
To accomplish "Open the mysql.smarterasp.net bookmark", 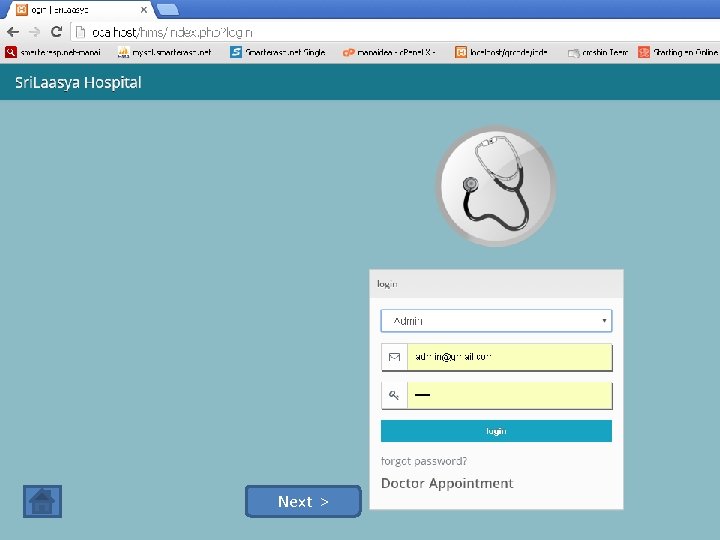I will point(165,52).
